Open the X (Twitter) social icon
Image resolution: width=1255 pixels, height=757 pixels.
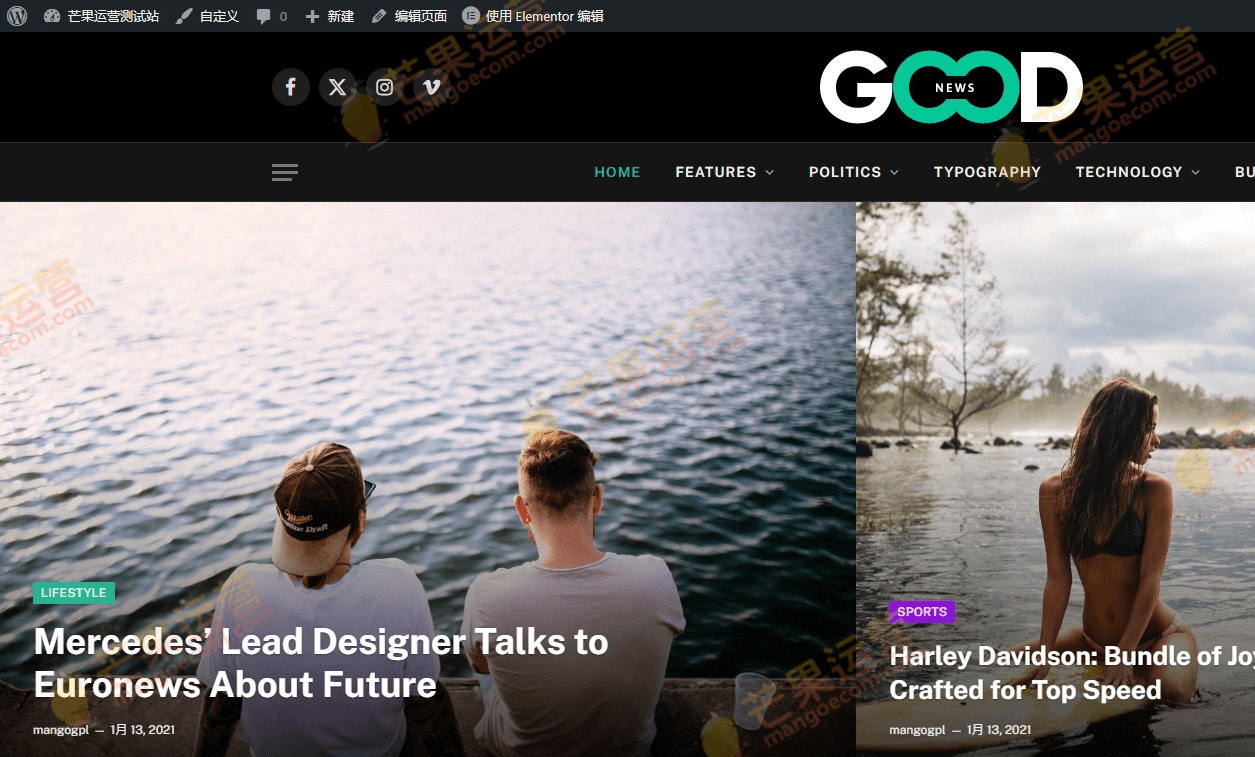pyautogui.click(x=338, y=87)
